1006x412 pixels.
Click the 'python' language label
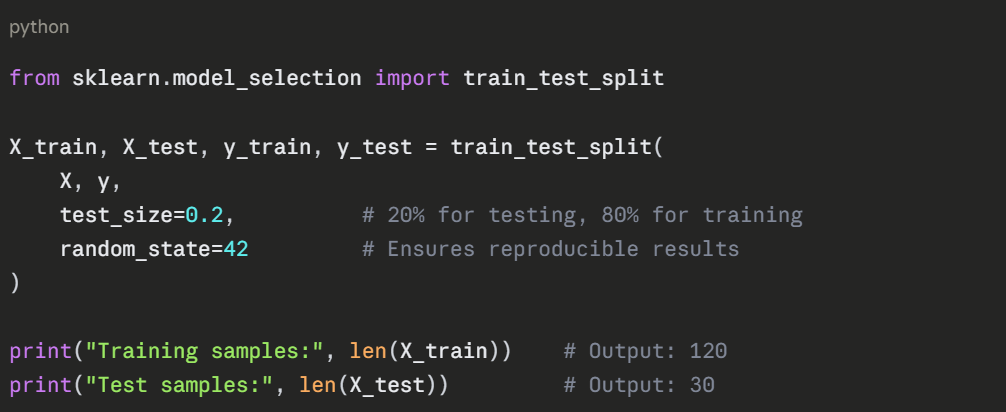tap(39, 27)
